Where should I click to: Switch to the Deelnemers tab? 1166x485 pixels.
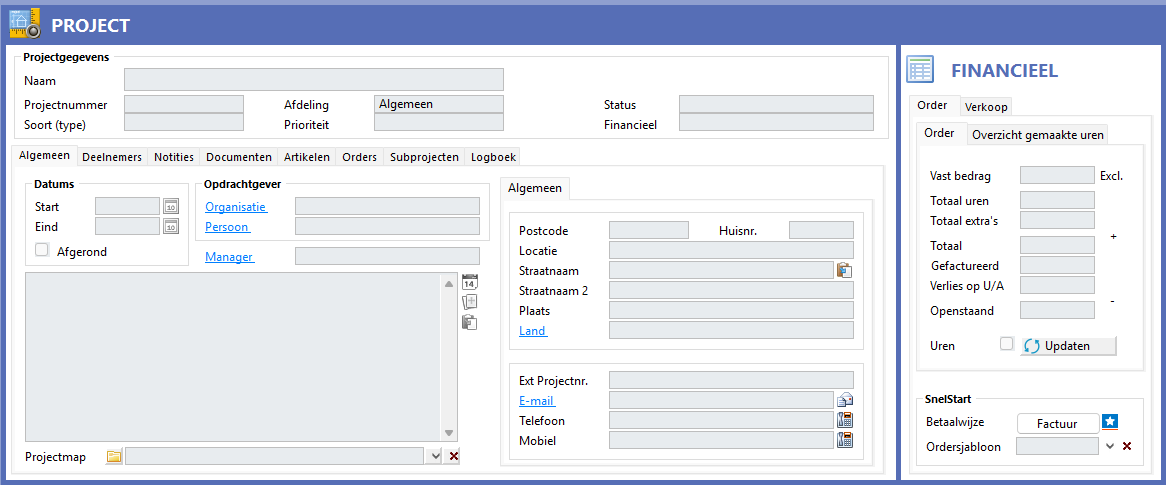(x=112, y=157)
